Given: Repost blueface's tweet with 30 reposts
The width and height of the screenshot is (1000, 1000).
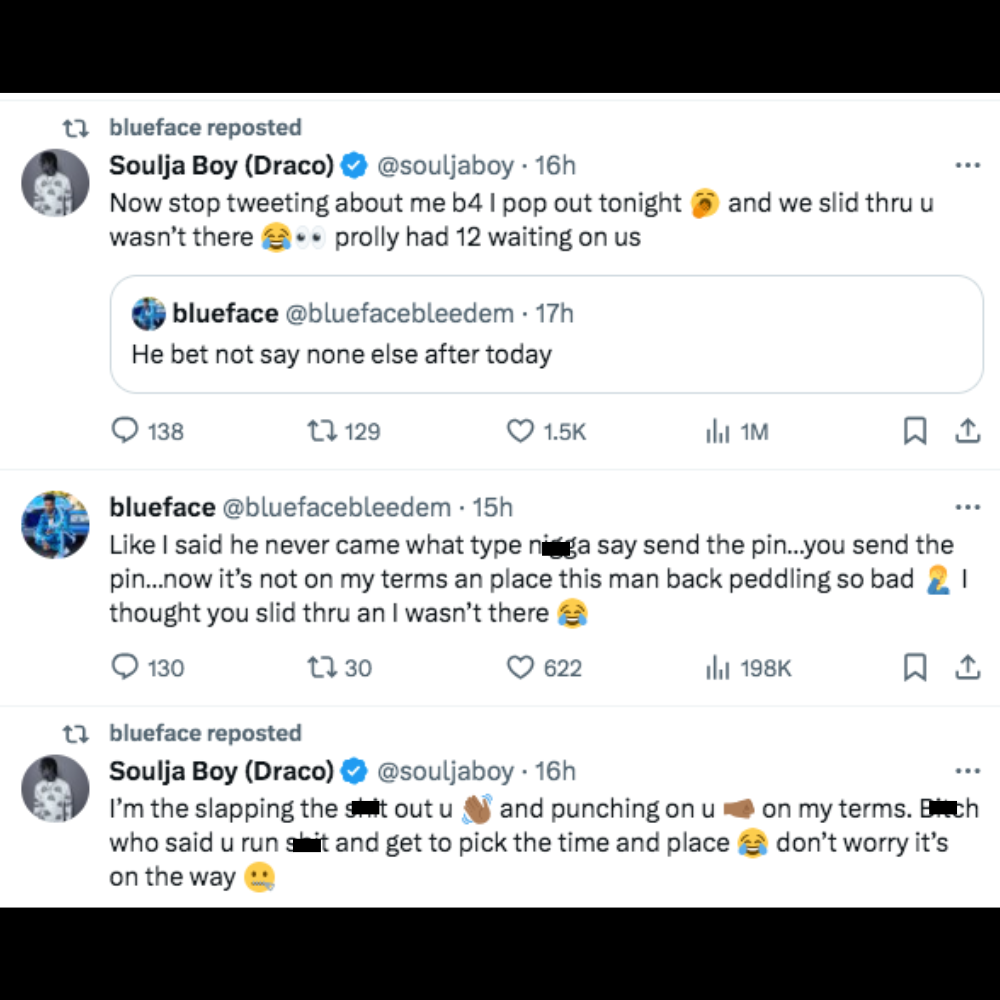Looking at the screenshot, I should click(x=321, y=667).
